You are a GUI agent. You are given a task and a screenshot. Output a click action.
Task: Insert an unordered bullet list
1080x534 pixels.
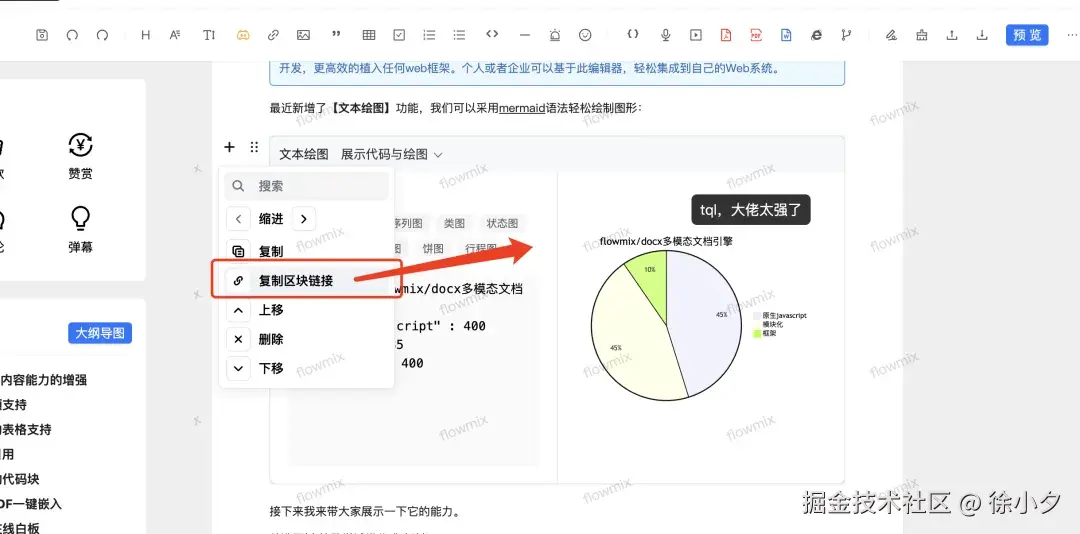(459, 34)
